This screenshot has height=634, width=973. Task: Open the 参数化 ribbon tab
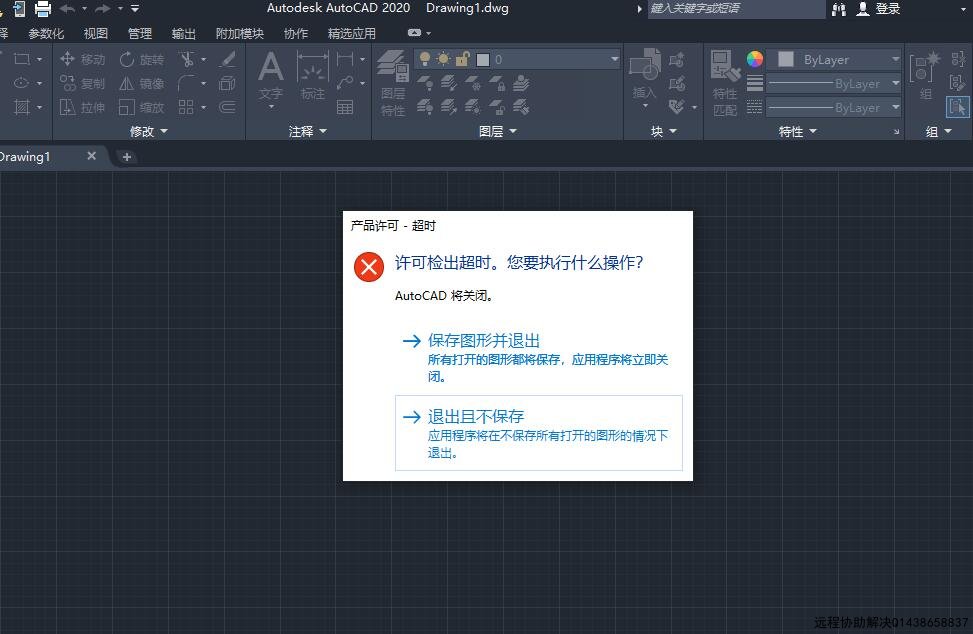point(46,33)
